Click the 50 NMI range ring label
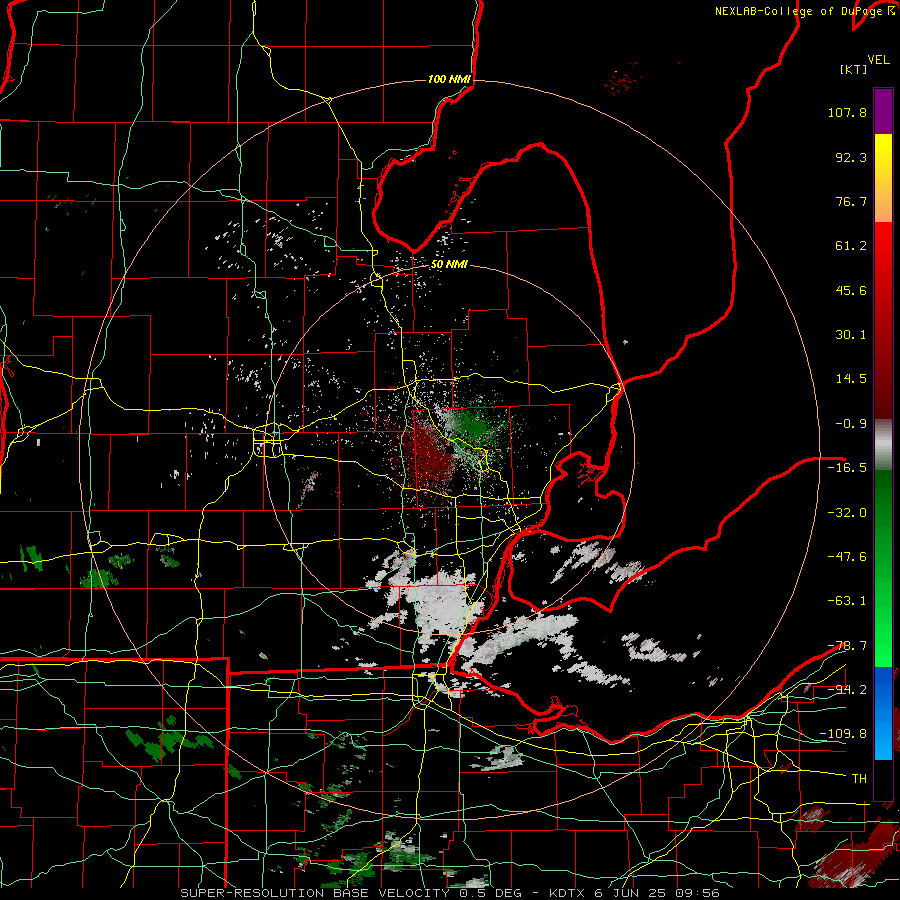 (449, 265)
